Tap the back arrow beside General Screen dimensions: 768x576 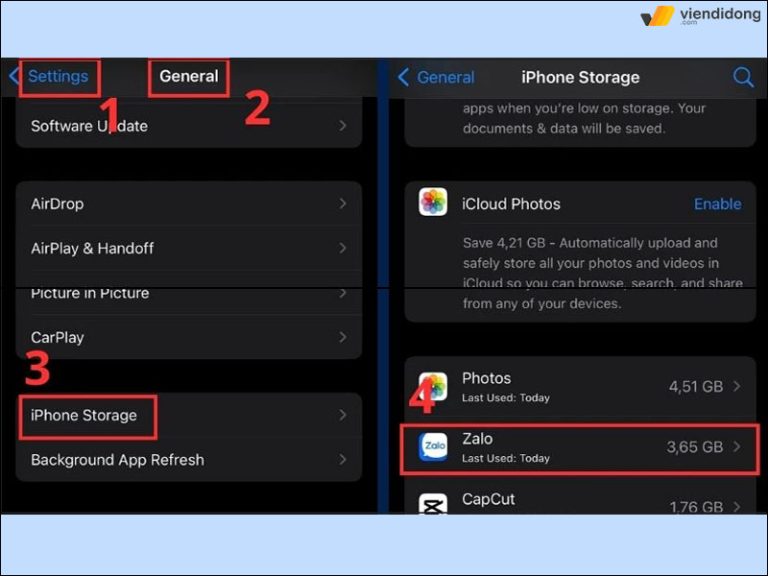404,77
